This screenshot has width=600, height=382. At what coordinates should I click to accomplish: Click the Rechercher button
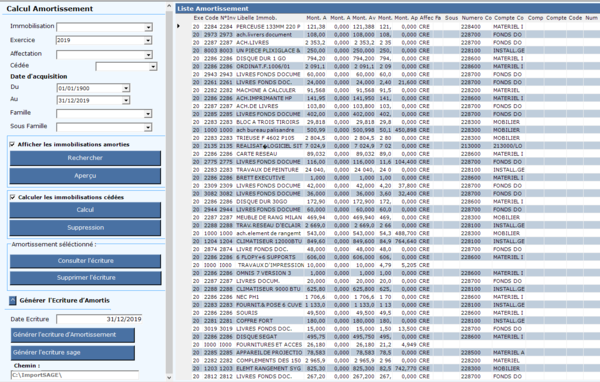point(85,158)
